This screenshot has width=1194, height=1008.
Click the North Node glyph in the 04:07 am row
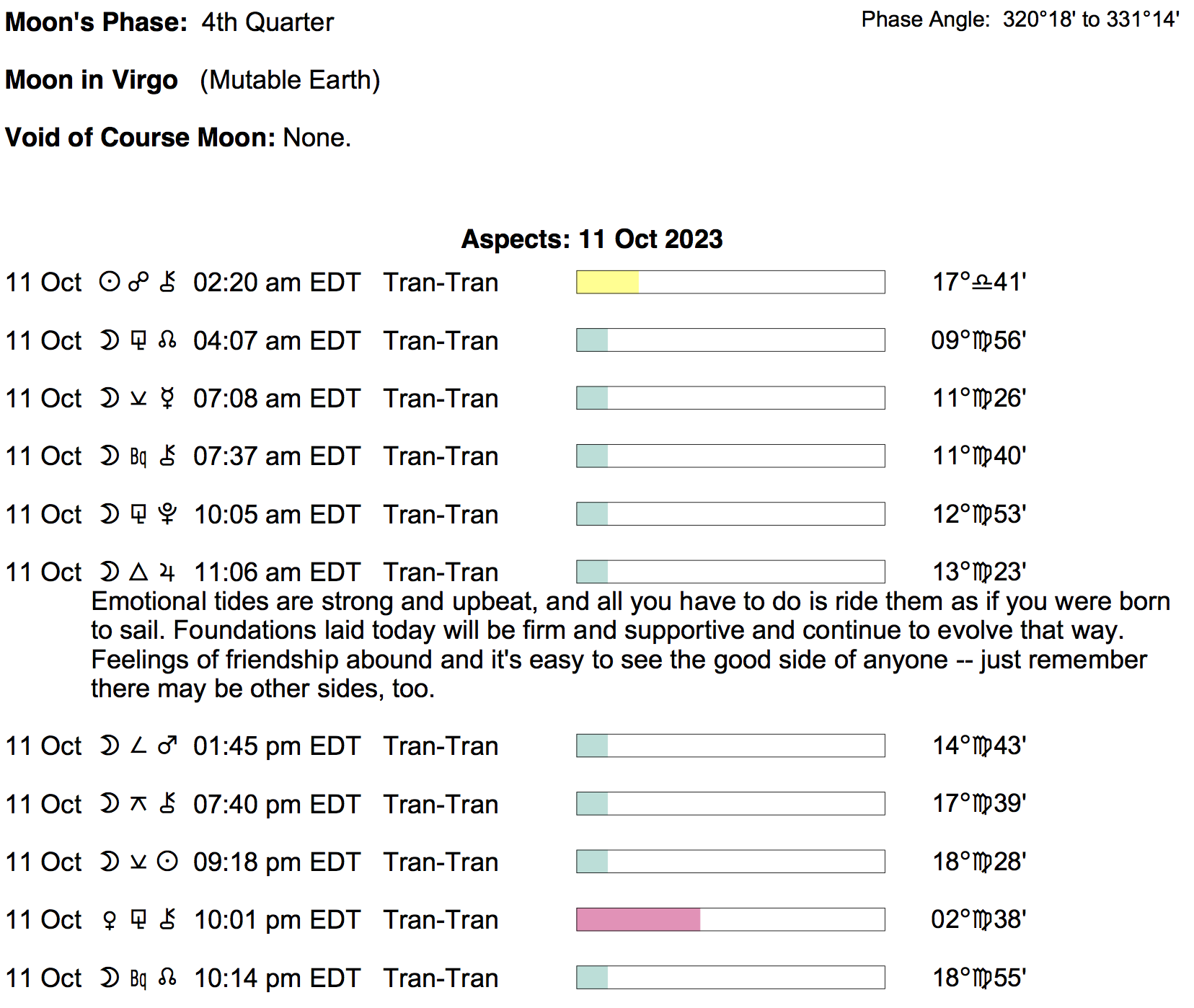pos(167,340)
